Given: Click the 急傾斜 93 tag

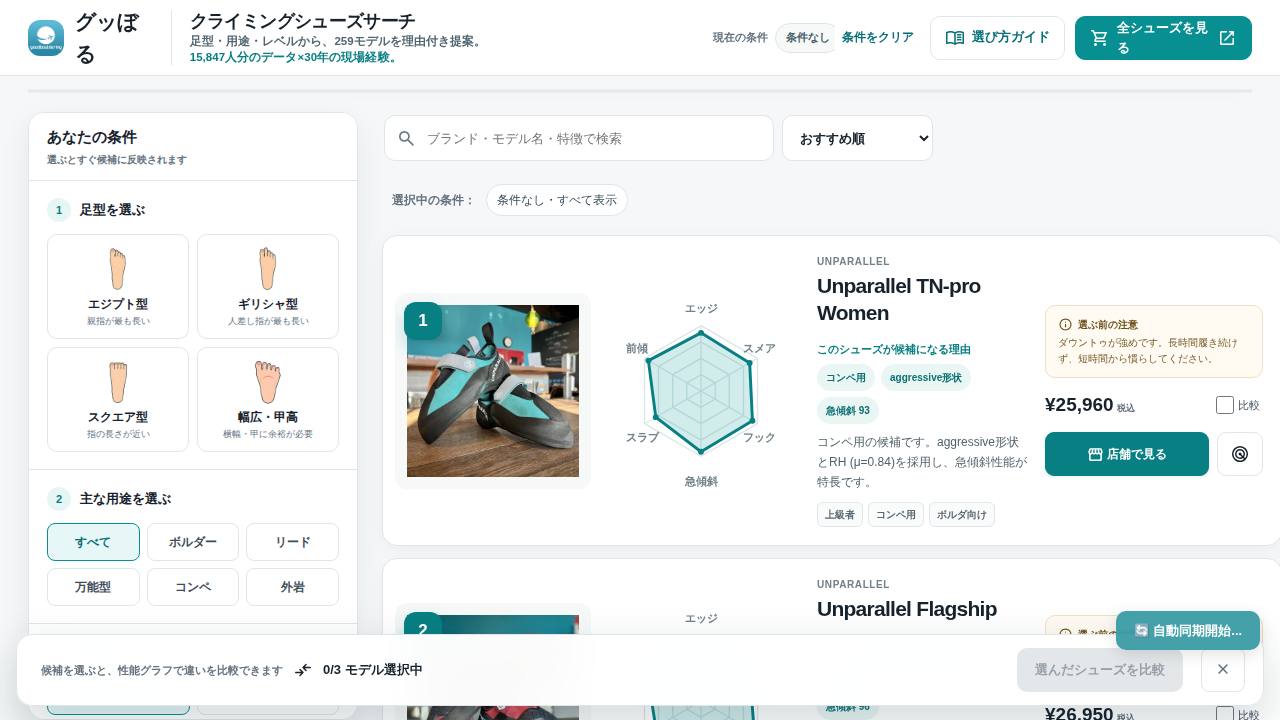Looking at the screenshot, I should pyautogui.click(x=848, y=411).
